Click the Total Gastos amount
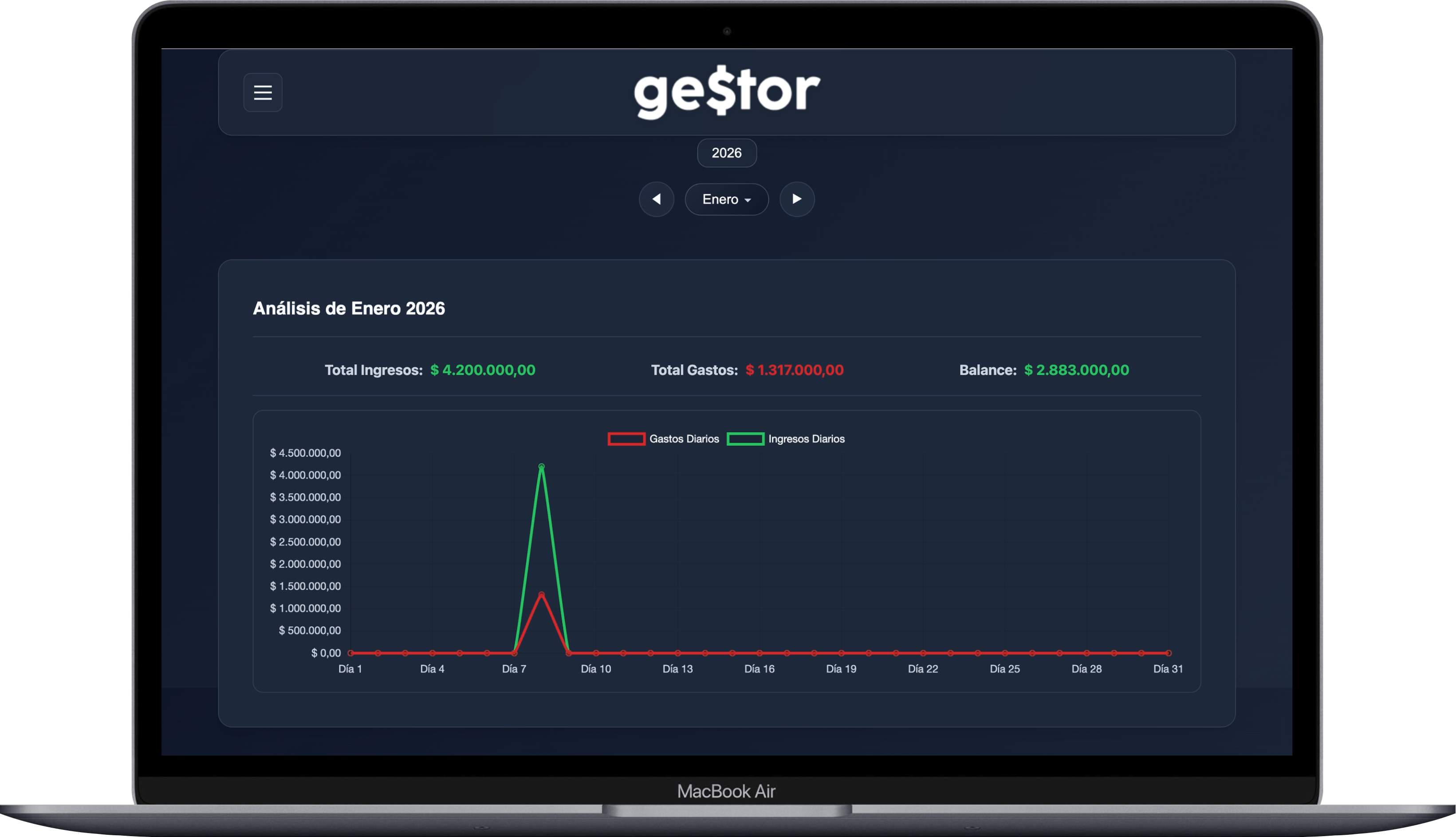This screenshot has height=837, width=1456. click(x=795, y=370)
